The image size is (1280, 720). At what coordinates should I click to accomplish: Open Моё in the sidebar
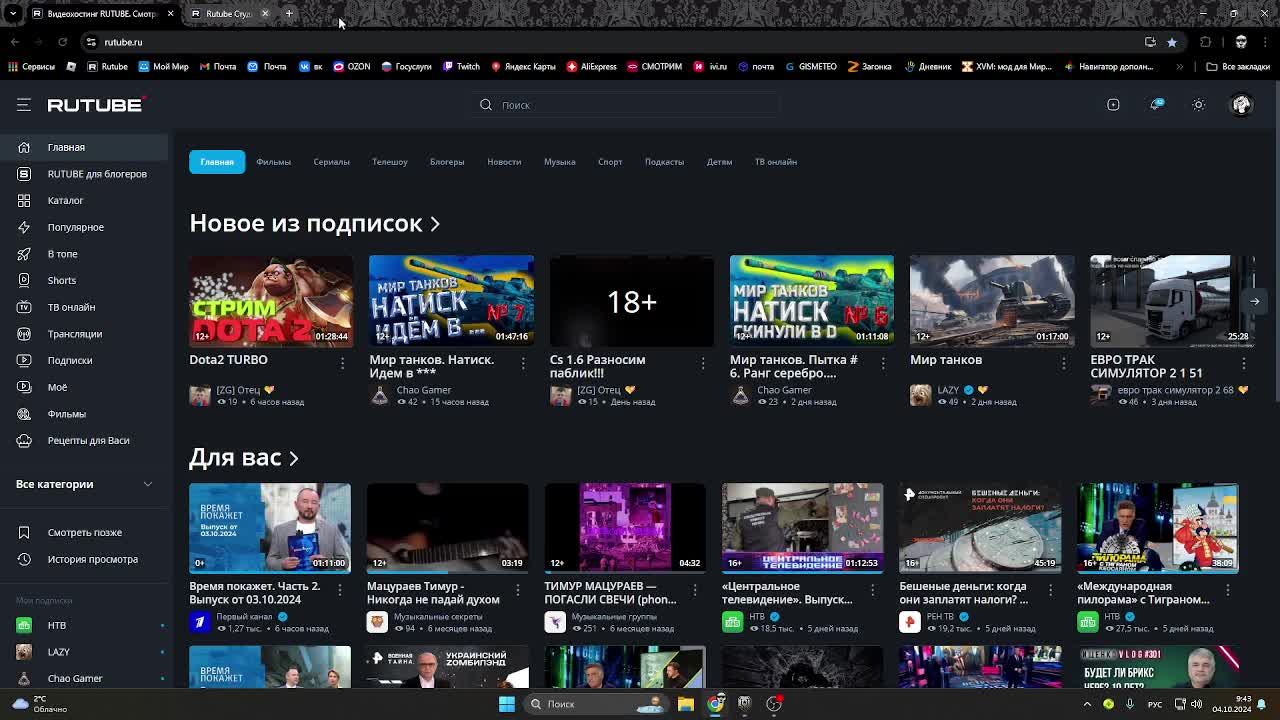pyautogui.click(x=84, y=387)
